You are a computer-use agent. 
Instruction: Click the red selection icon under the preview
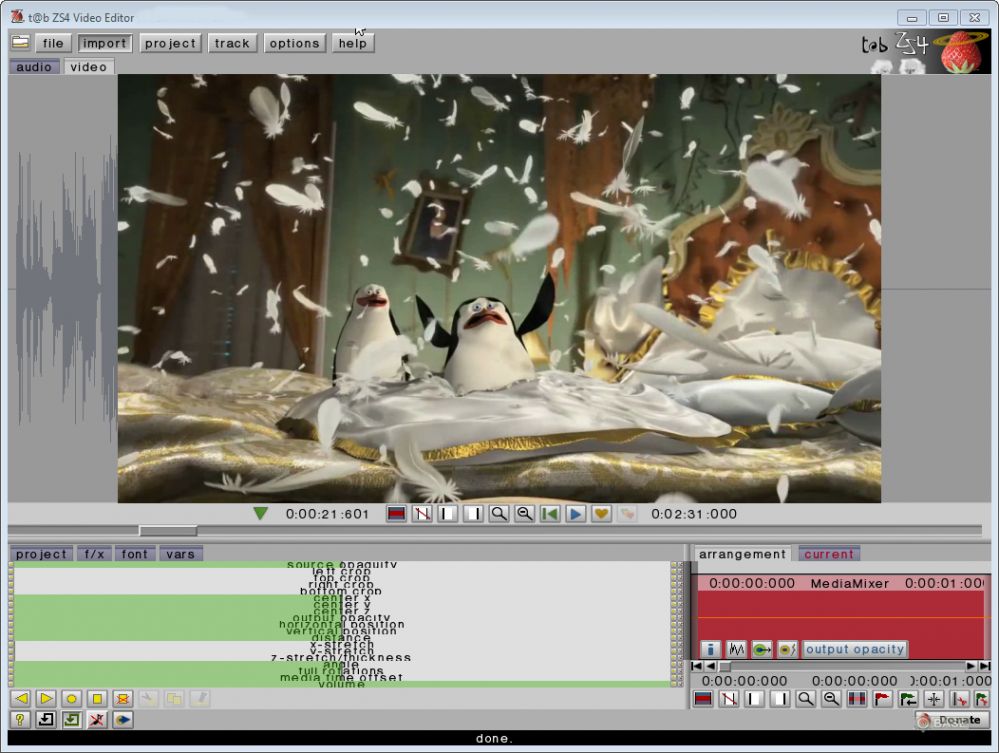click(x=396, y=513)
